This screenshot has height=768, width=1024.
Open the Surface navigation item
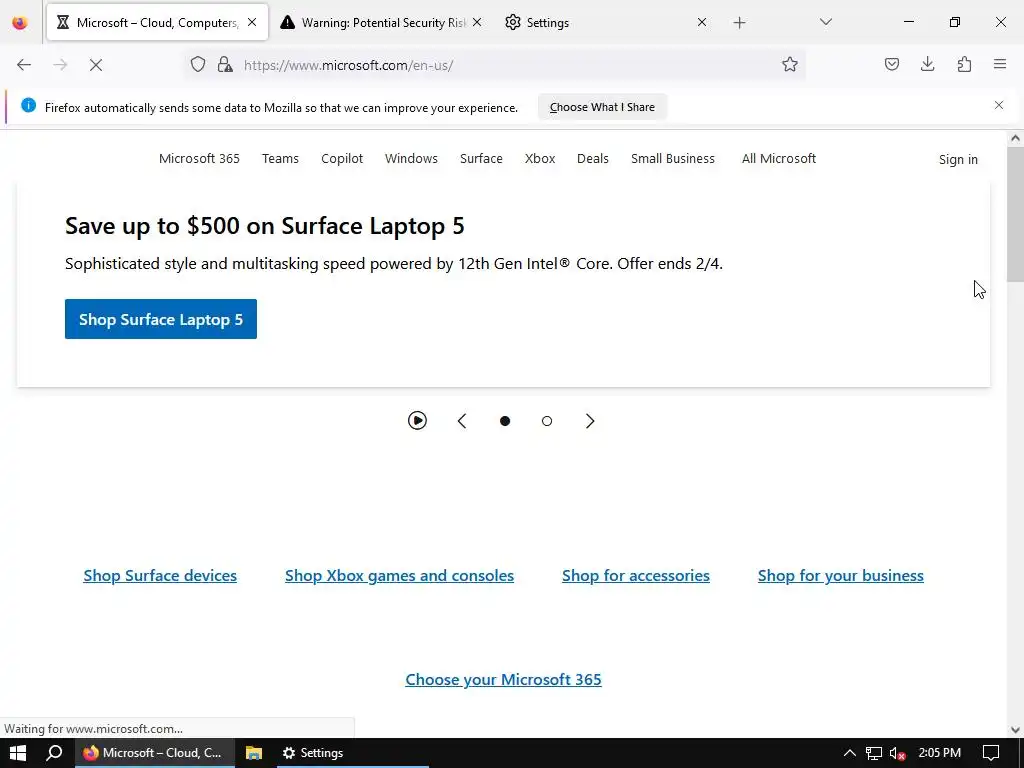click(481, 159)
